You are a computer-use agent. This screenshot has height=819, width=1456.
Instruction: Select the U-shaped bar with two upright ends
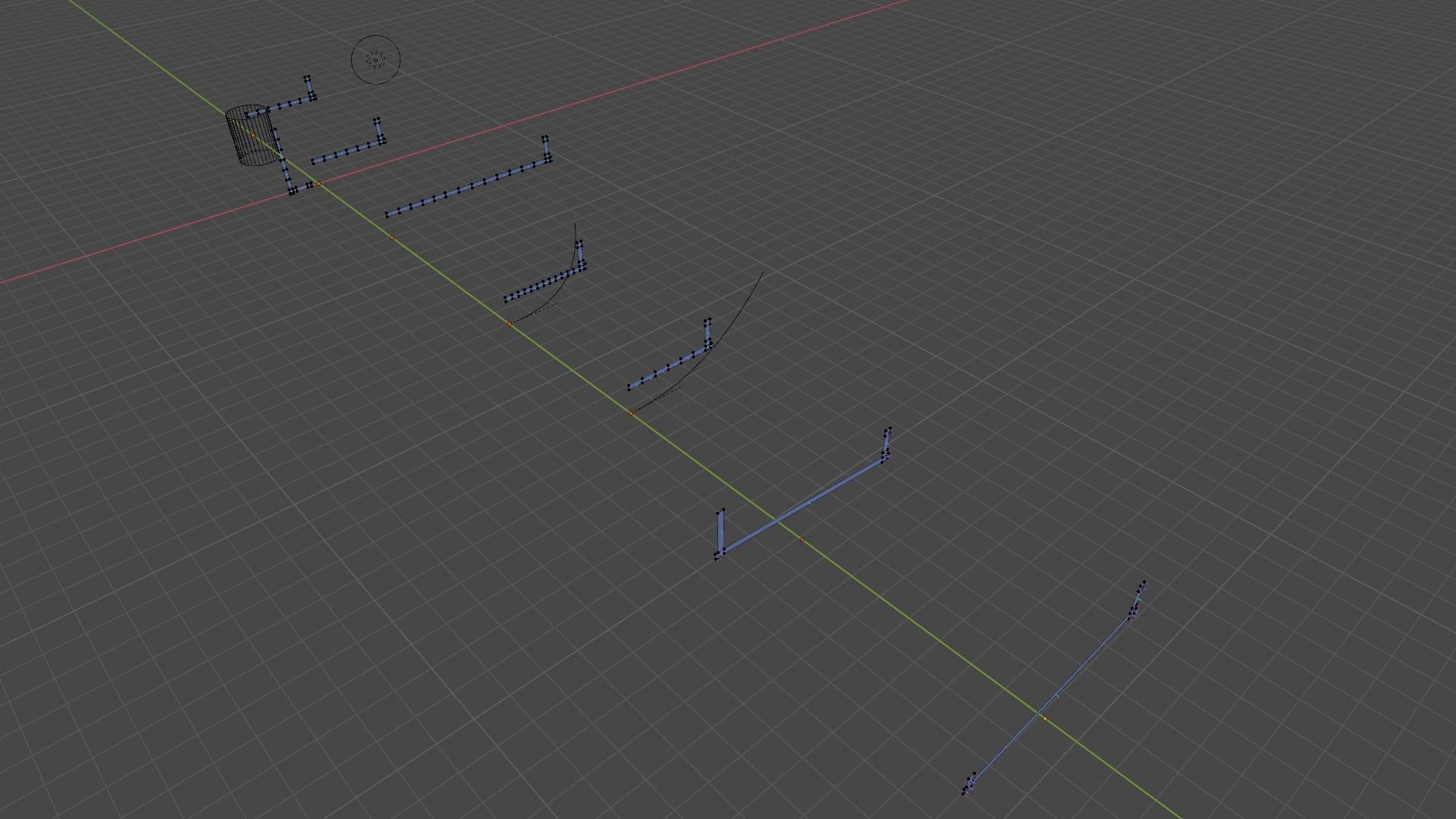click(x=804, y=504)
